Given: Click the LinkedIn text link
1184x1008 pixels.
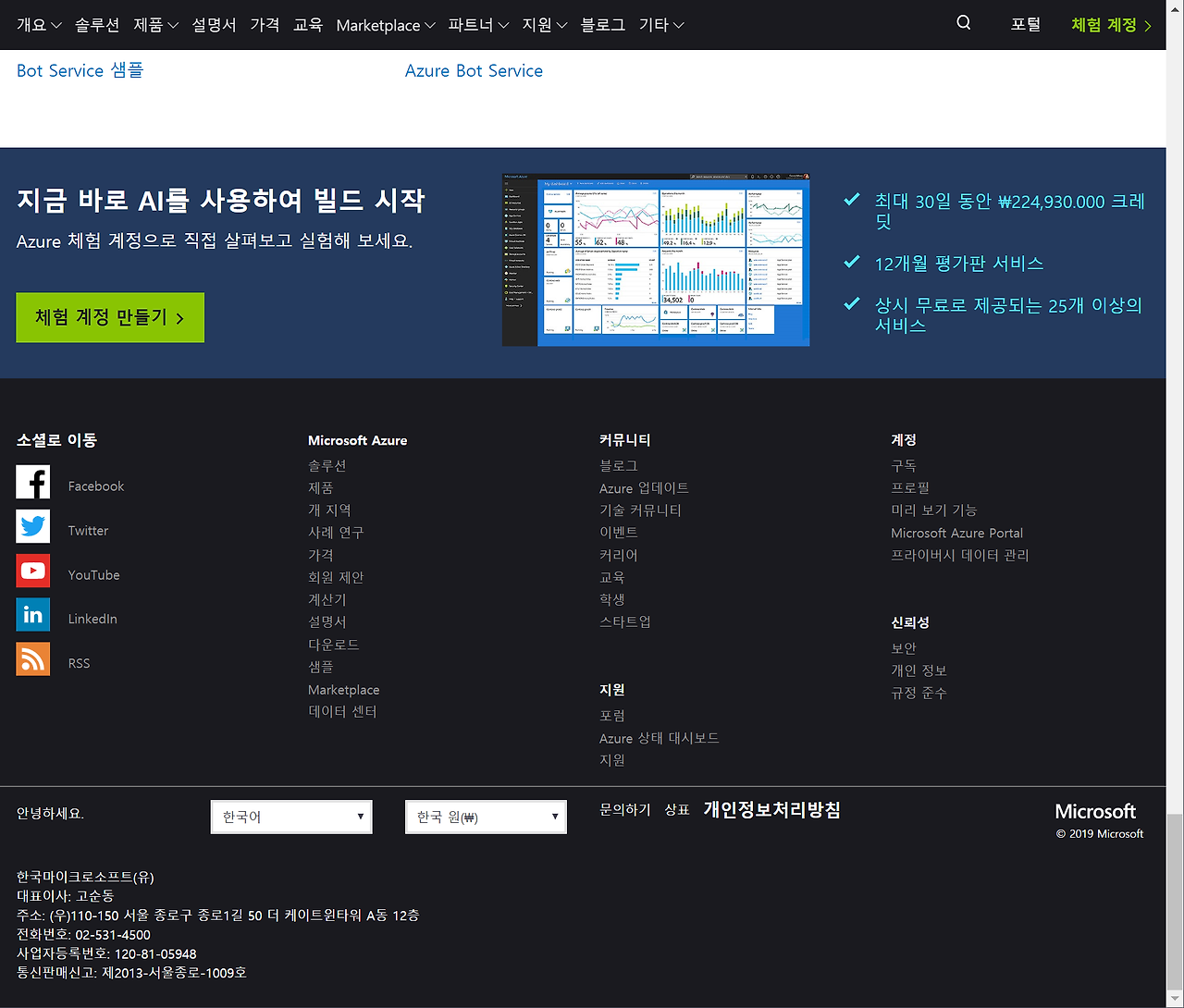Looking at the screenshot, I should click(92, 619).
